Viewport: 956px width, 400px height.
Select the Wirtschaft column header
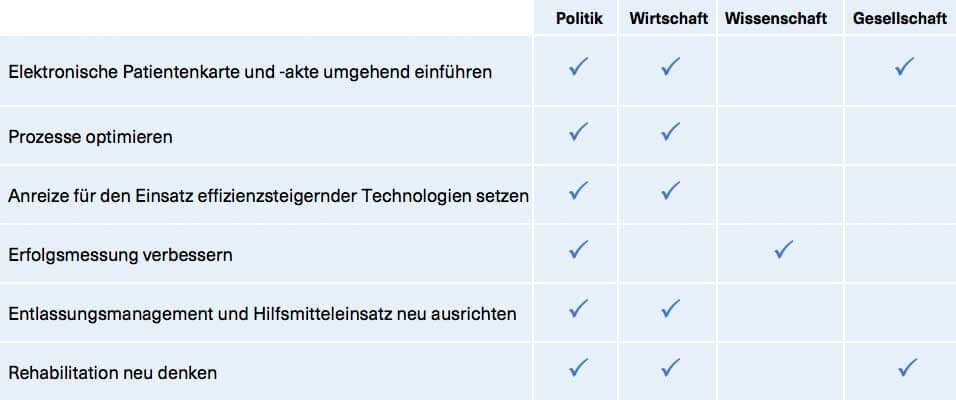point(669,18)
